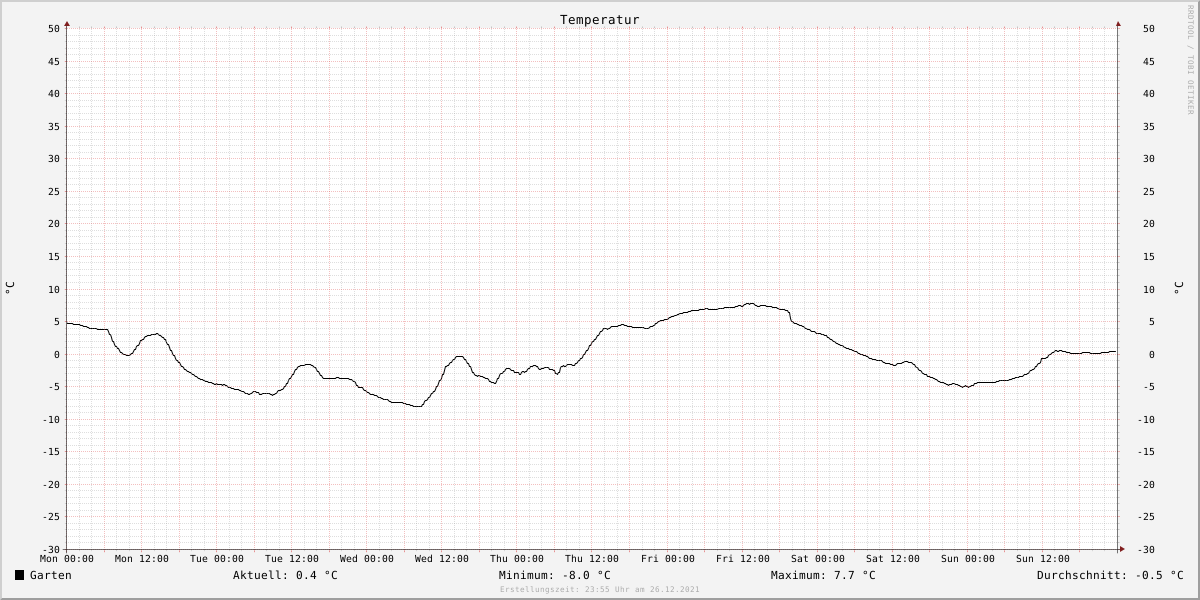The height and width of the screenshot is (600, 1200).
Task: Click the Thu 00:00 axis label
Action: (x=517, y=559)
